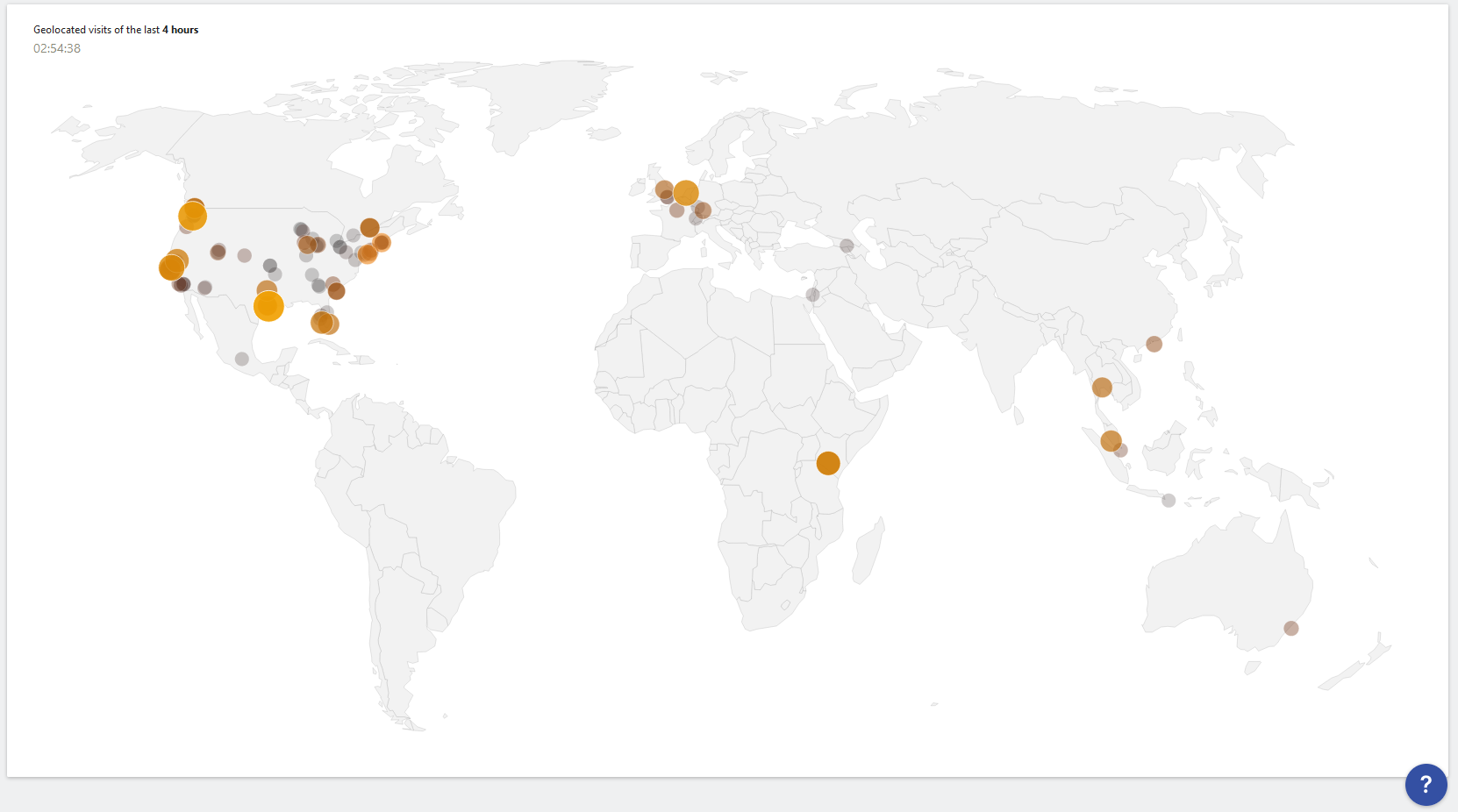Click the large orange bubble near Seattle
This screenshot has height=812, width=1458.
192,216
